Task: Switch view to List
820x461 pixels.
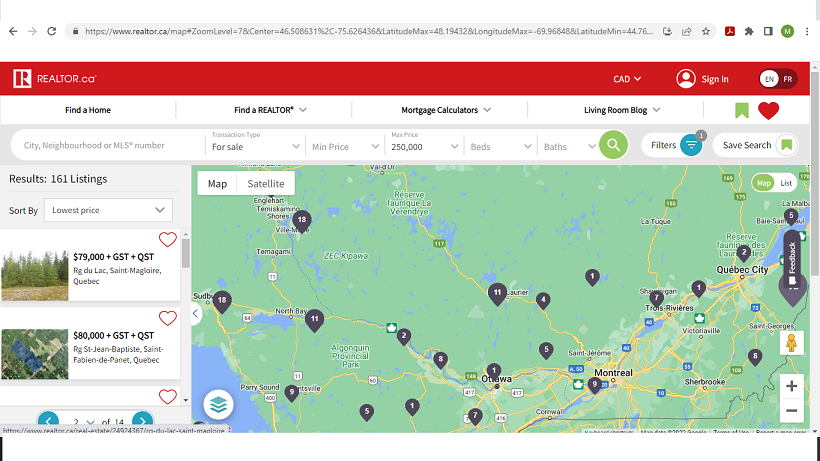Action: 786,183
